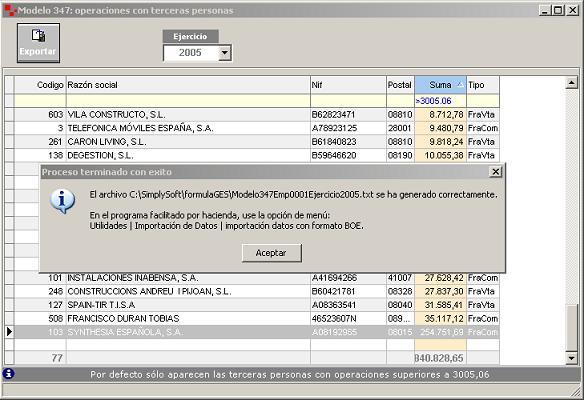
Task: Click Suma value 31.585,41
Action: pos(441,305)
